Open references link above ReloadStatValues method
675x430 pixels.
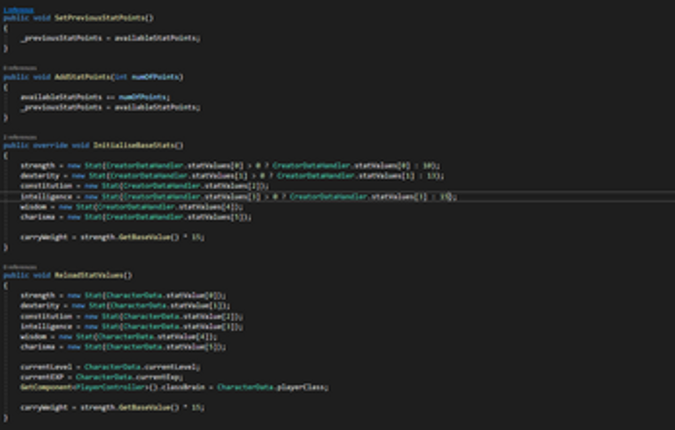(20, 267)
